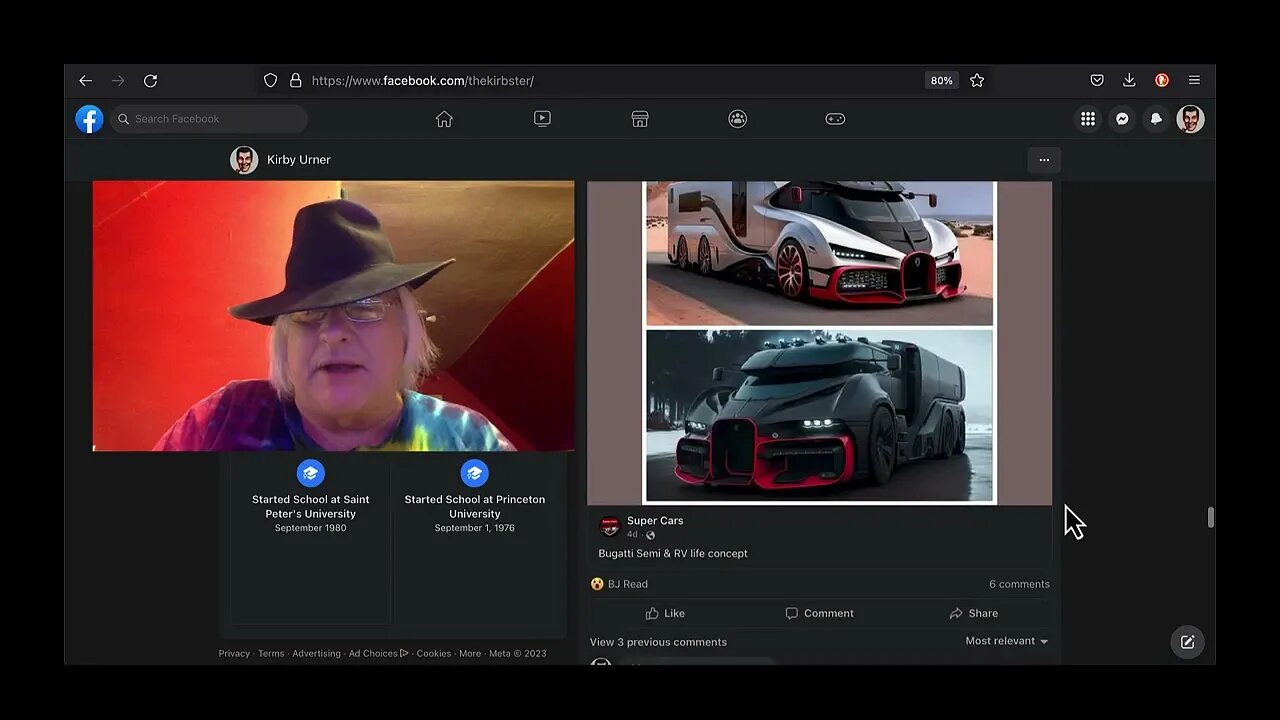This screenshot has height=720, width=1280.
Task: Go to Facebook Home tab
Action: point(444,119)
